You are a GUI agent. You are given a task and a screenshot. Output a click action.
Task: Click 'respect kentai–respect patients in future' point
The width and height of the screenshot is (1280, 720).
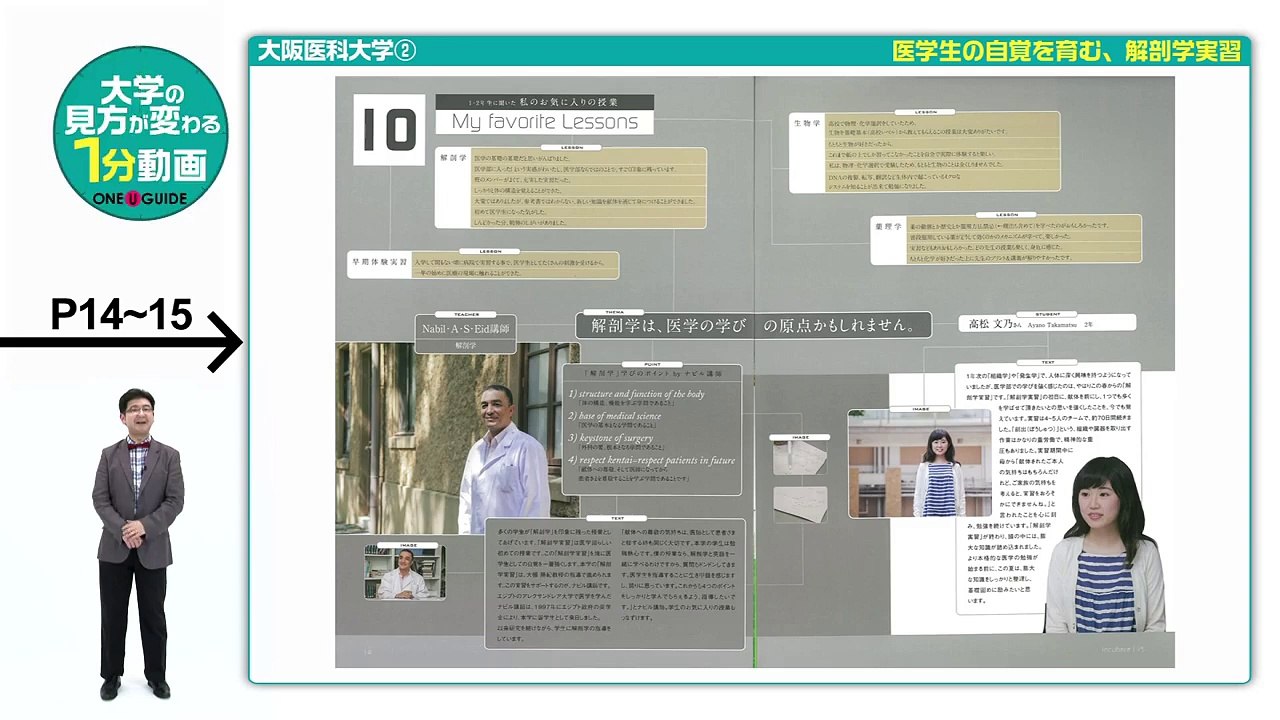pos(651,460)
